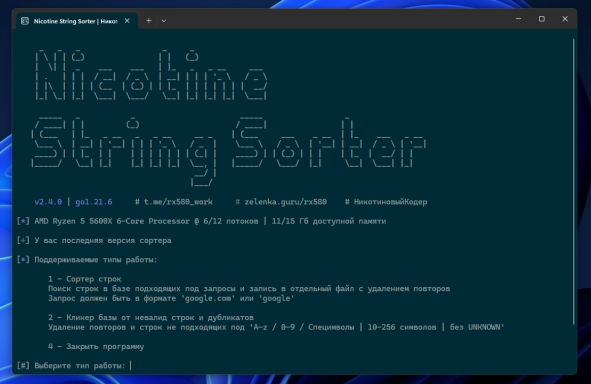
Task: Click the '2 – Клинер базы' option line
Action: 151,317
